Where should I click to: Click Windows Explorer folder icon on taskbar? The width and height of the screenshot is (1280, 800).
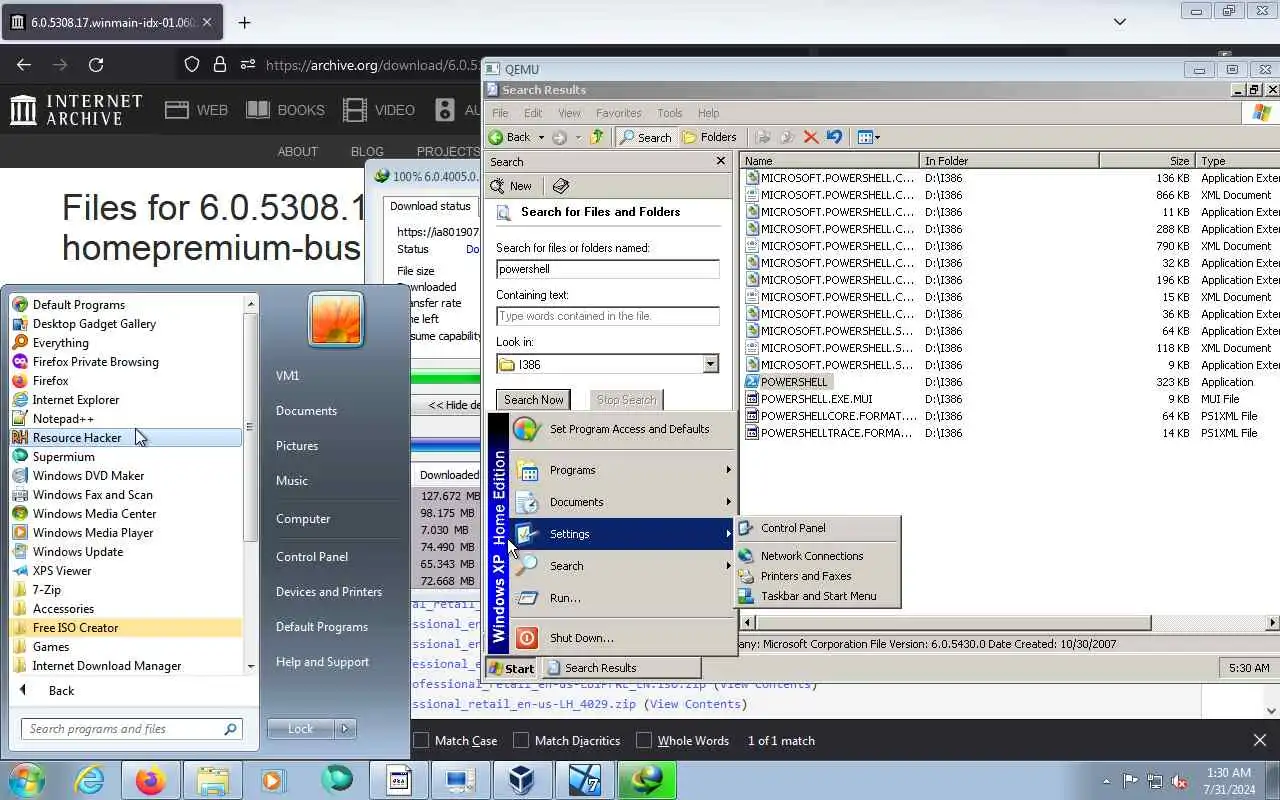point(213,780)
